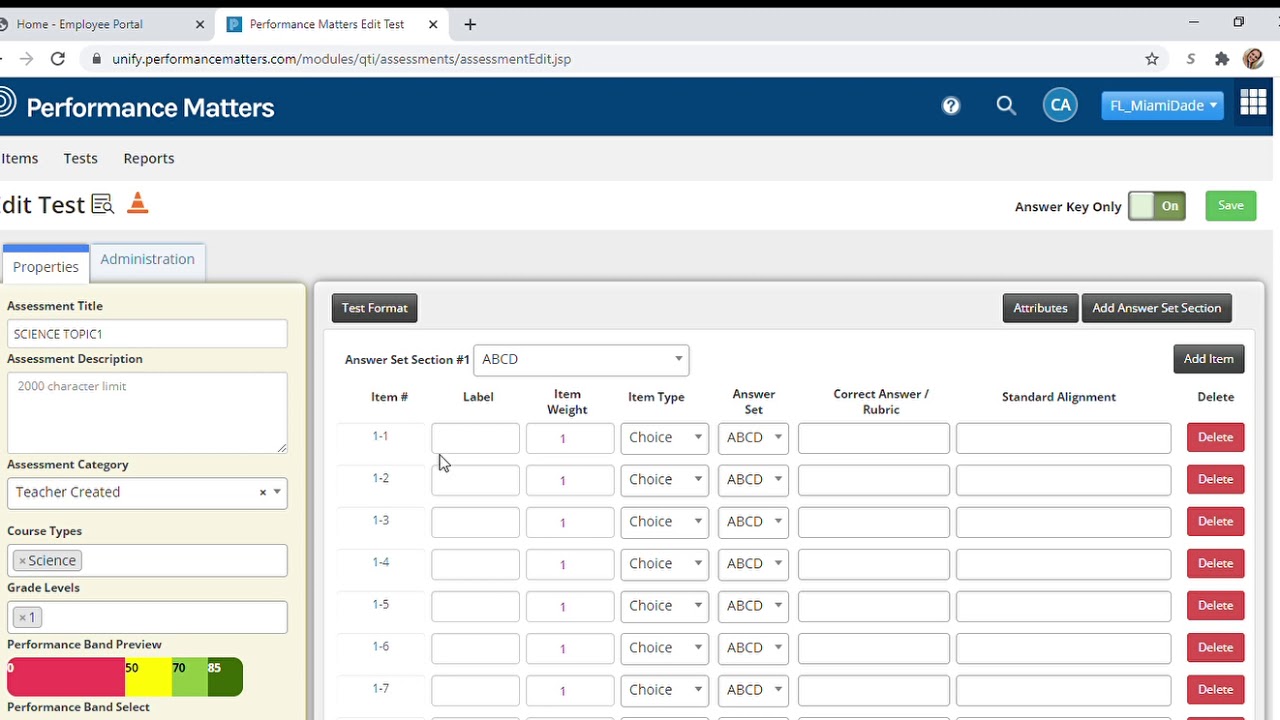Click the Assessment Title field
The width and height of the screenshot is (1280, 720).
click(147, 334)
